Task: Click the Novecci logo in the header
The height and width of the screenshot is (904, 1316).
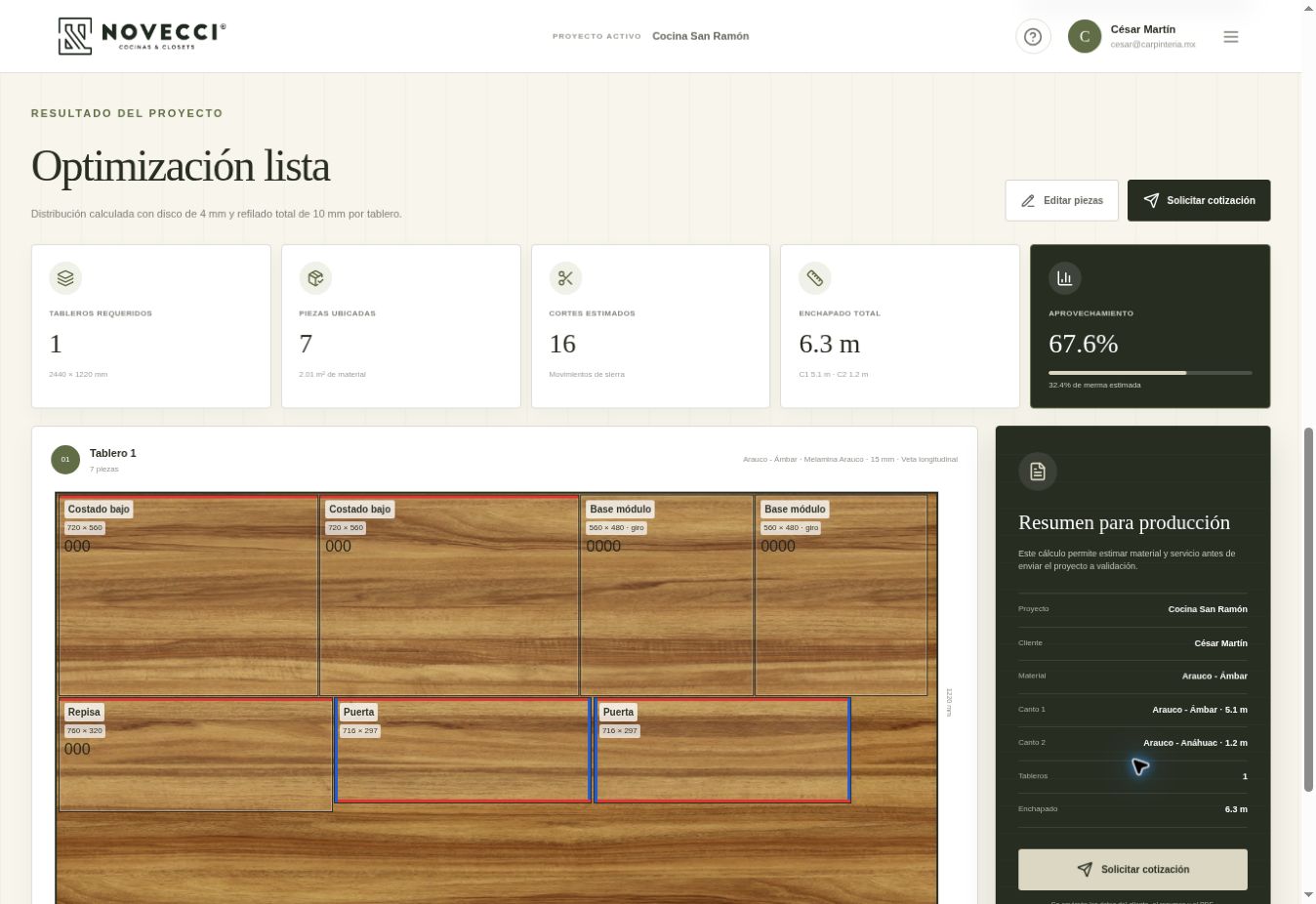Action: click(x=142, y=36)
